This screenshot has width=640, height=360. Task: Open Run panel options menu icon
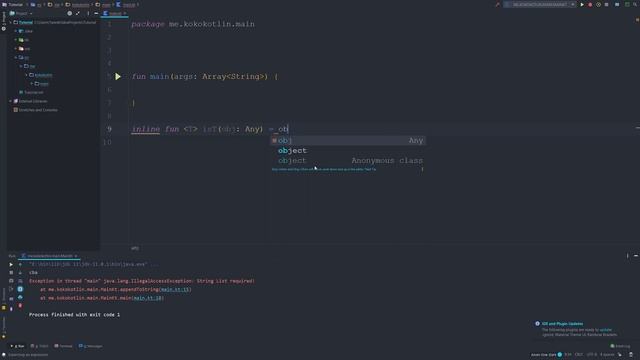pyautogui.click(x=627, y=256)
